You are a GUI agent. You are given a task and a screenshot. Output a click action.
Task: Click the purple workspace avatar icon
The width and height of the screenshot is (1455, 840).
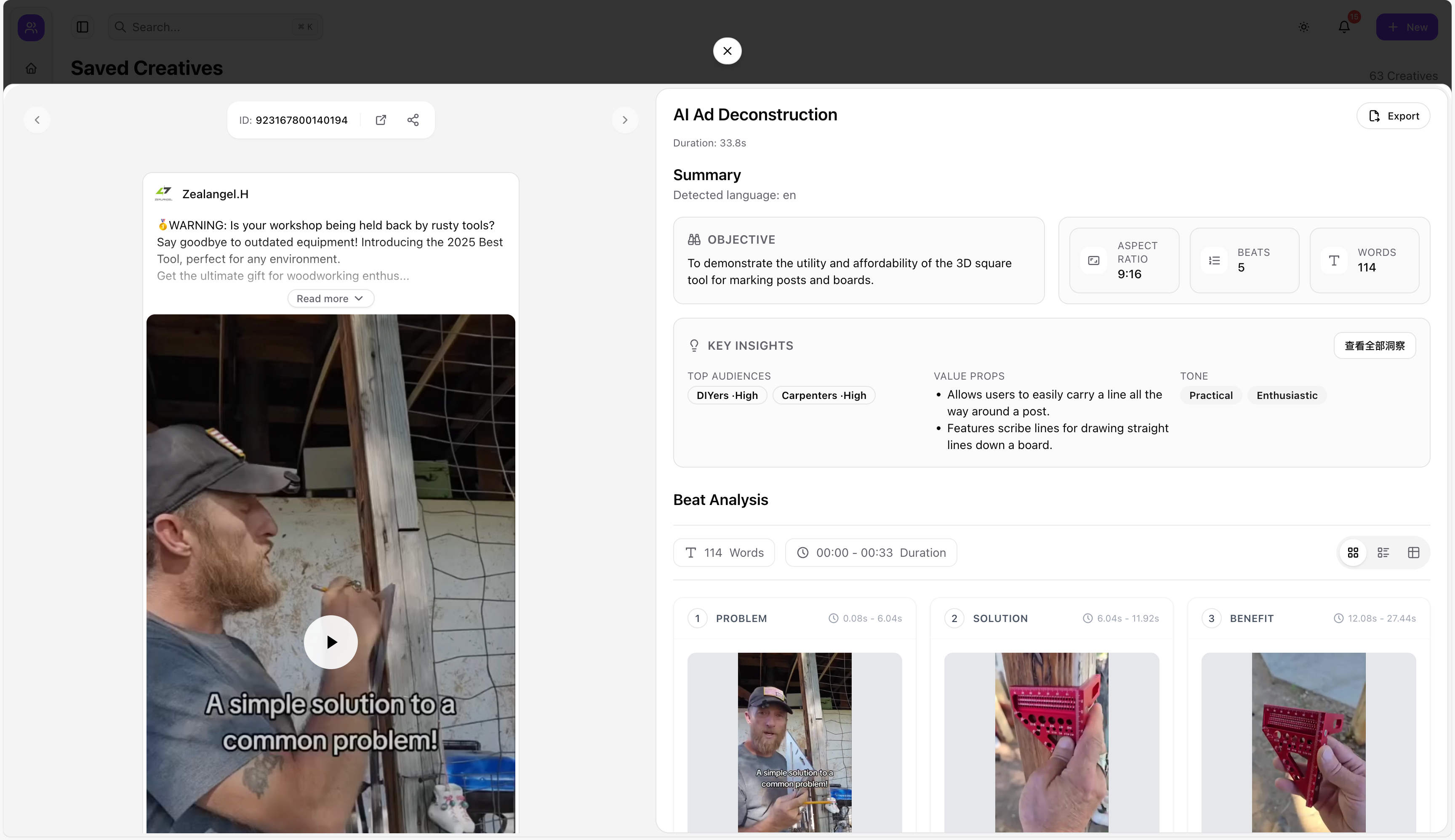[31, 27]
